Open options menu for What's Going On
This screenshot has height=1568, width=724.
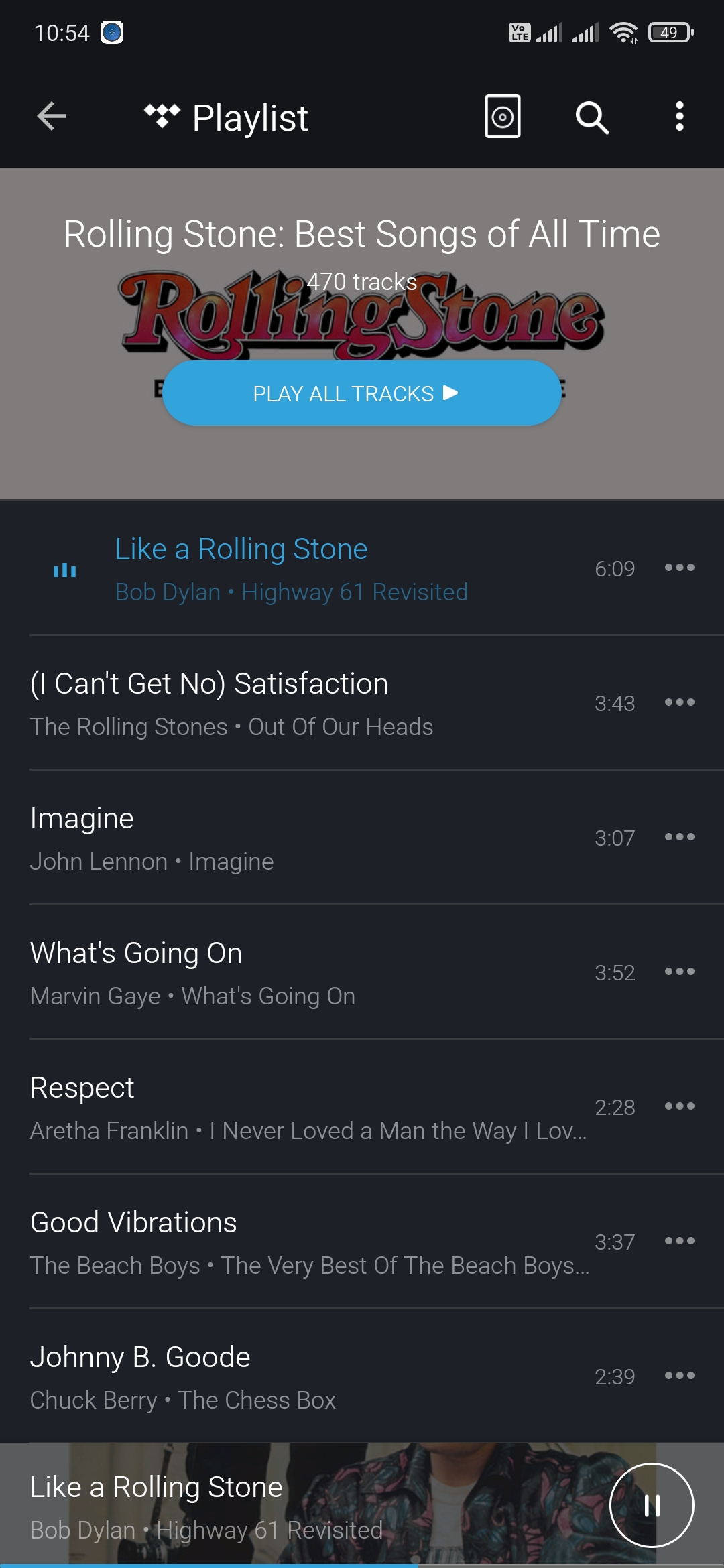679,972
